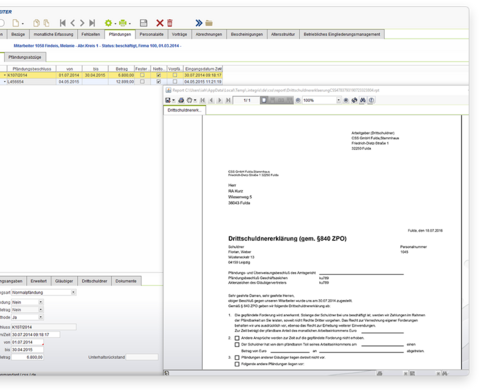
Task: Click the red trash delete icon
Action: (170, 23)
